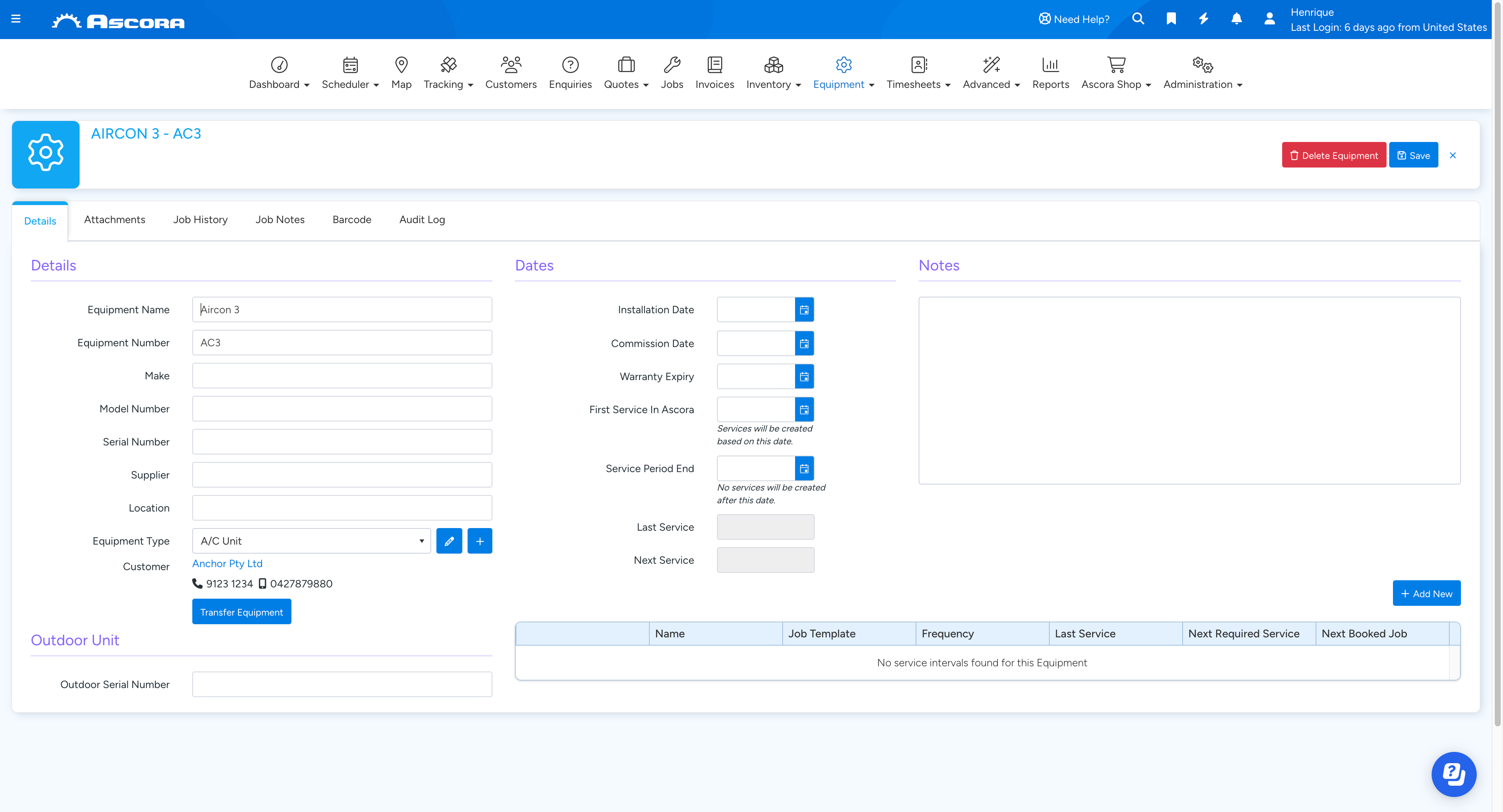Viewport: 1503px width, 812px height.
Task: Switch to the Audit Log tab
Action: coord(421,220)
